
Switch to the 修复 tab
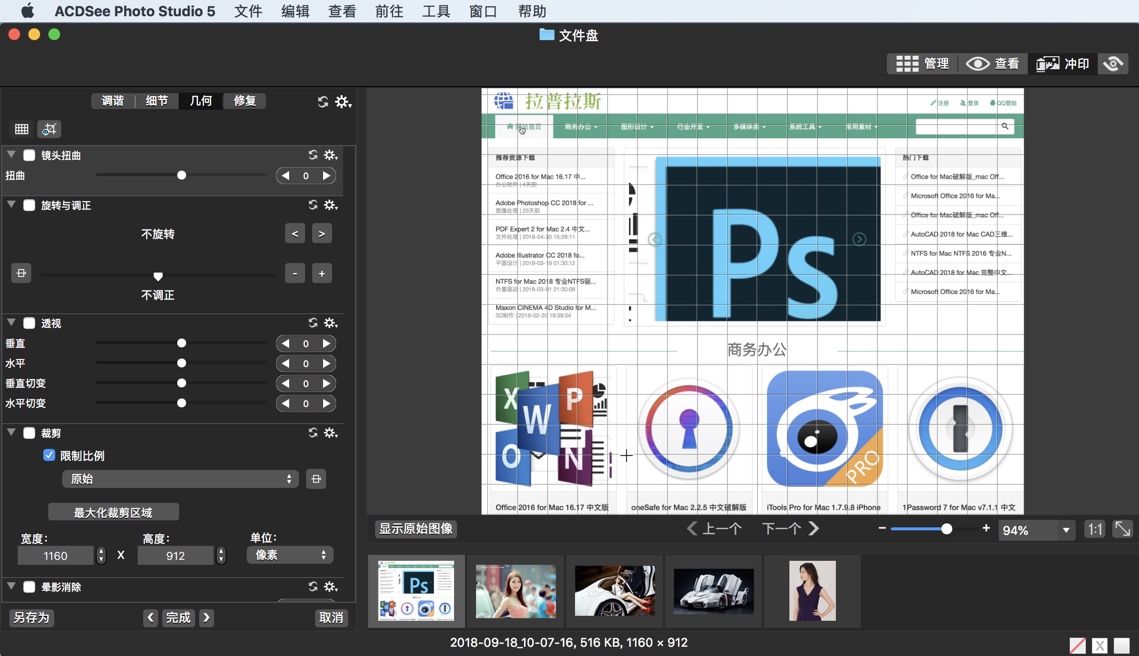tap(244, 101)
